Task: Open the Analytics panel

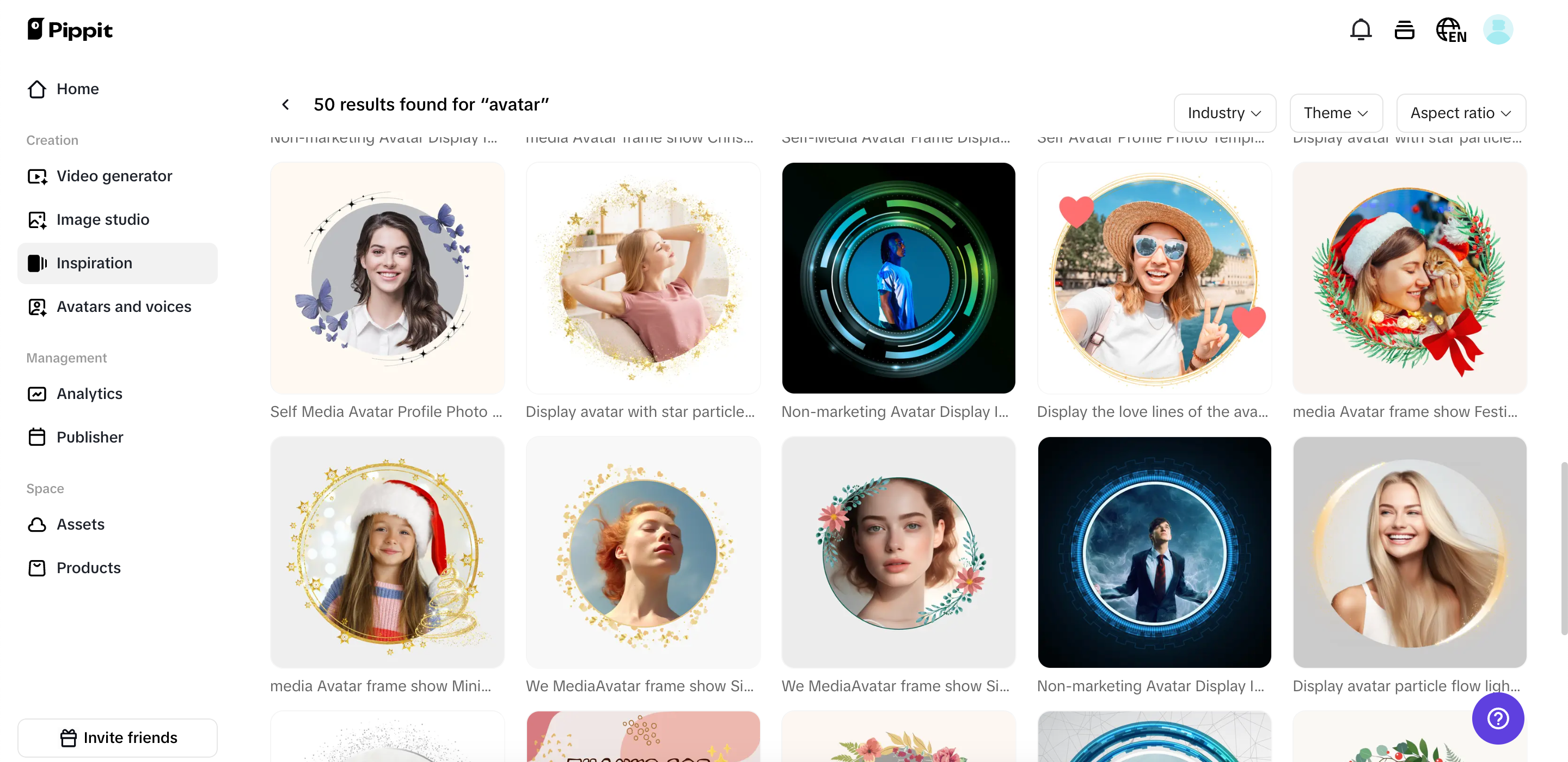Action: click(89, 394)
